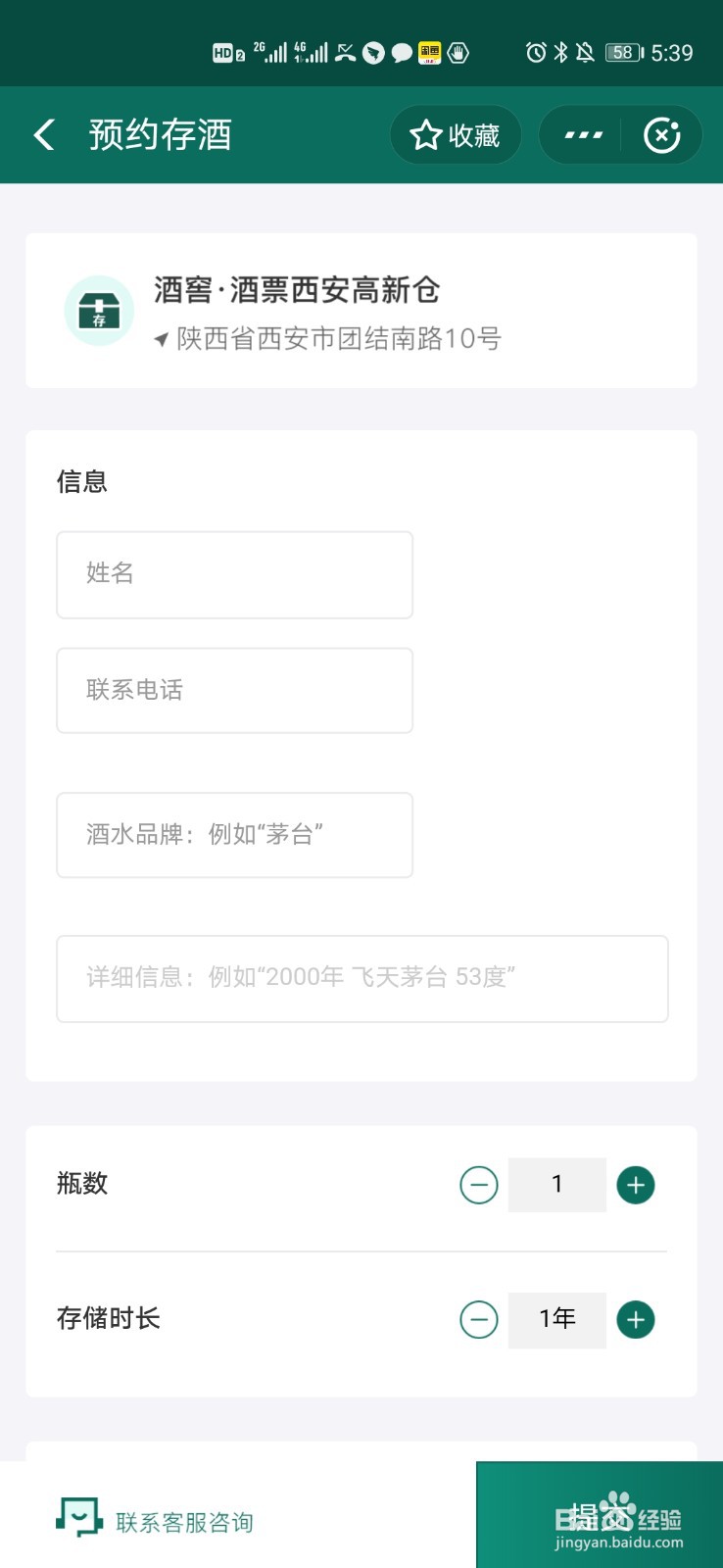This screenshot has width=723, height=1568.
Task: Open the 预约存酒 title bar label
Action: click(x=160, y=135)
